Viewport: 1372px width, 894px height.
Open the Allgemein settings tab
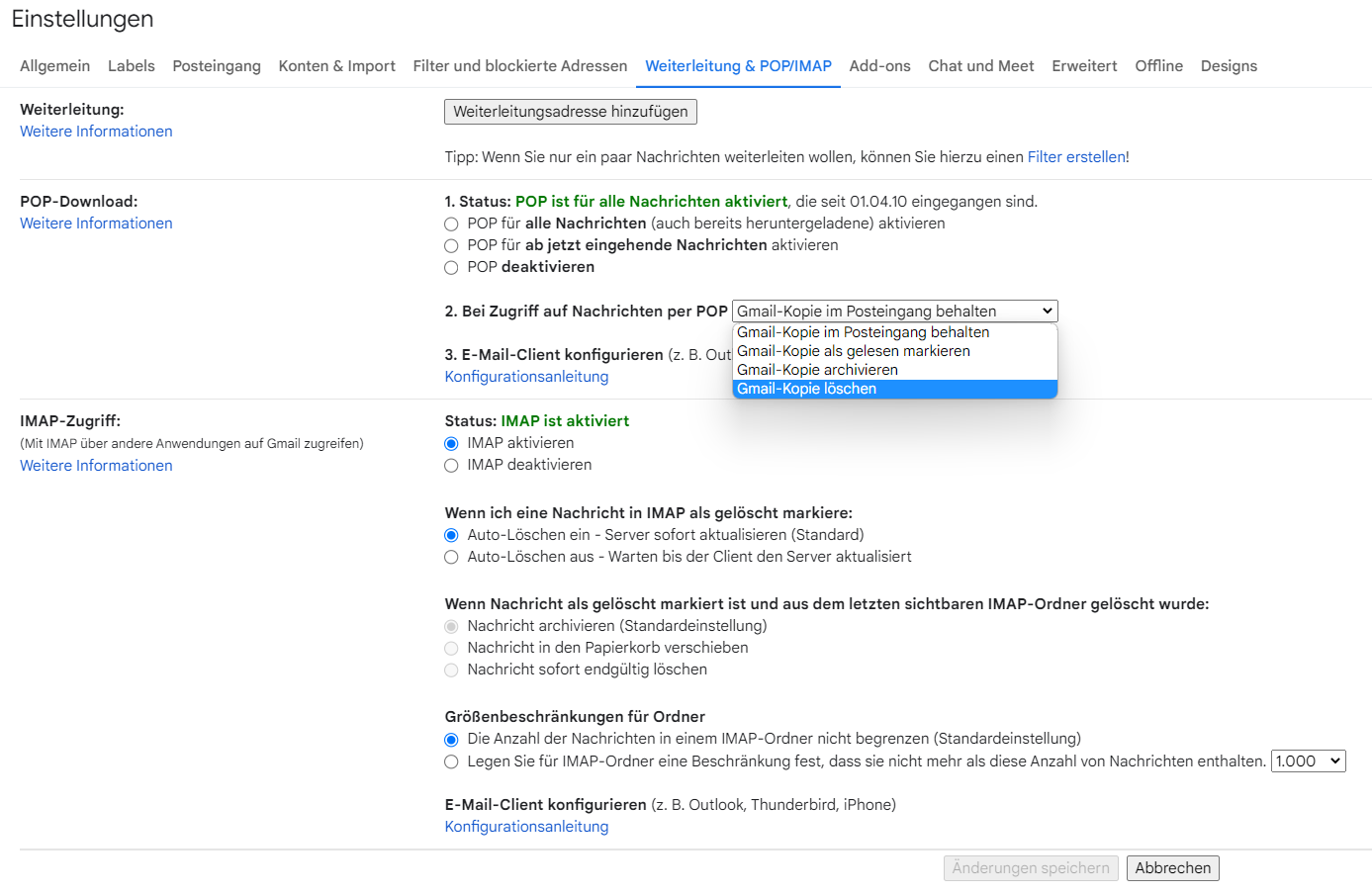coord(55,66)
